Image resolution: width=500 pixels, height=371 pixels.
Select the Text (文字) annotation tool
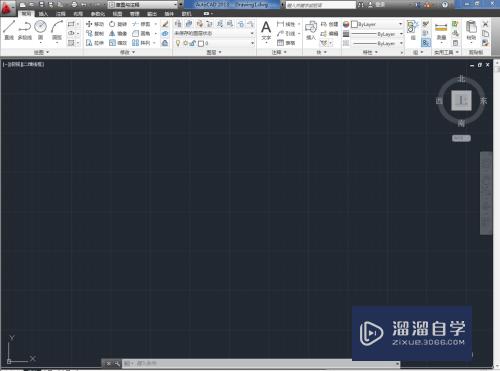coord(266,31)
